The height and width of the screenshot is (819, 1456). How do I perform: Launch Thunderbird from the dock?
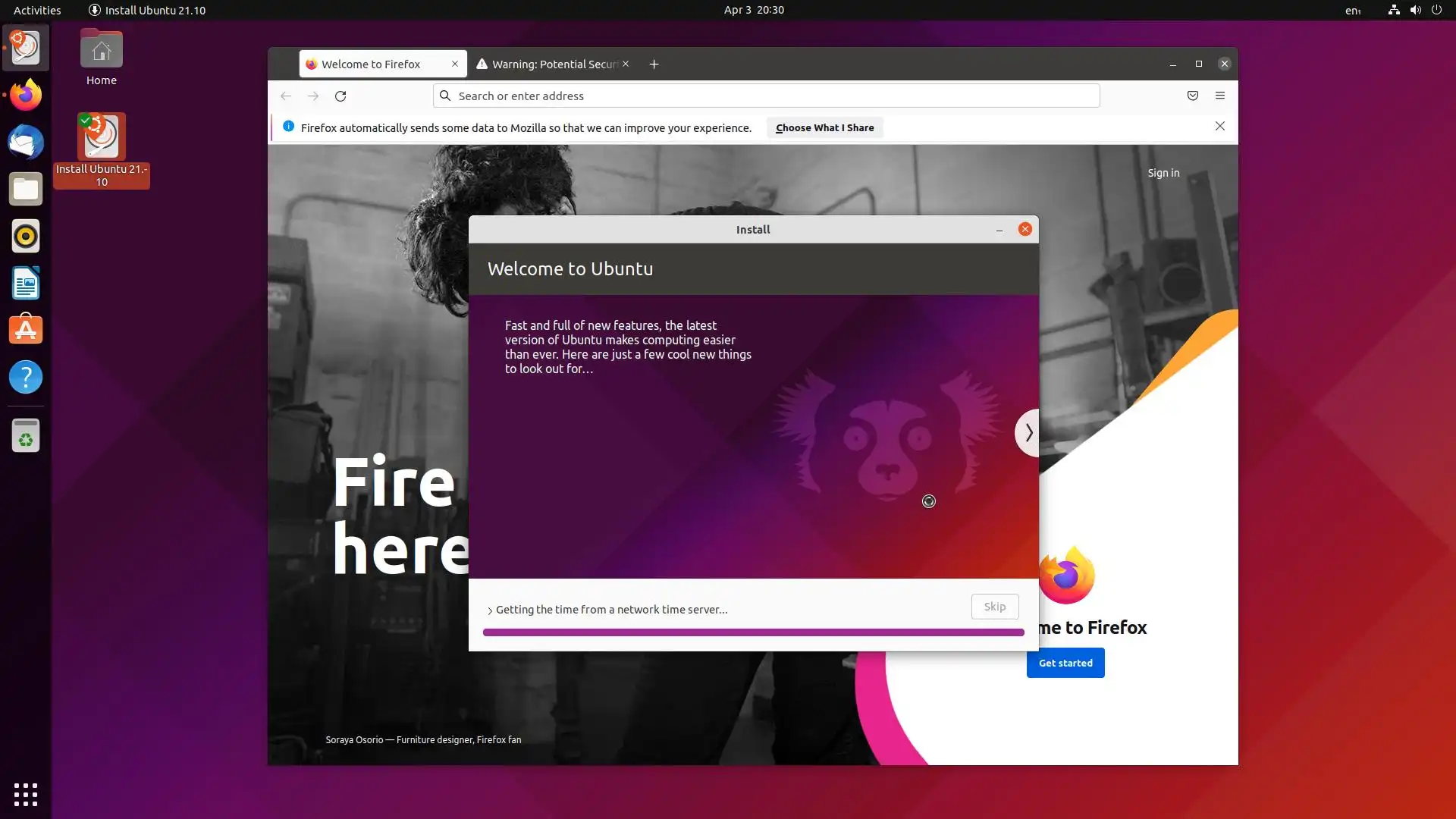25,143
